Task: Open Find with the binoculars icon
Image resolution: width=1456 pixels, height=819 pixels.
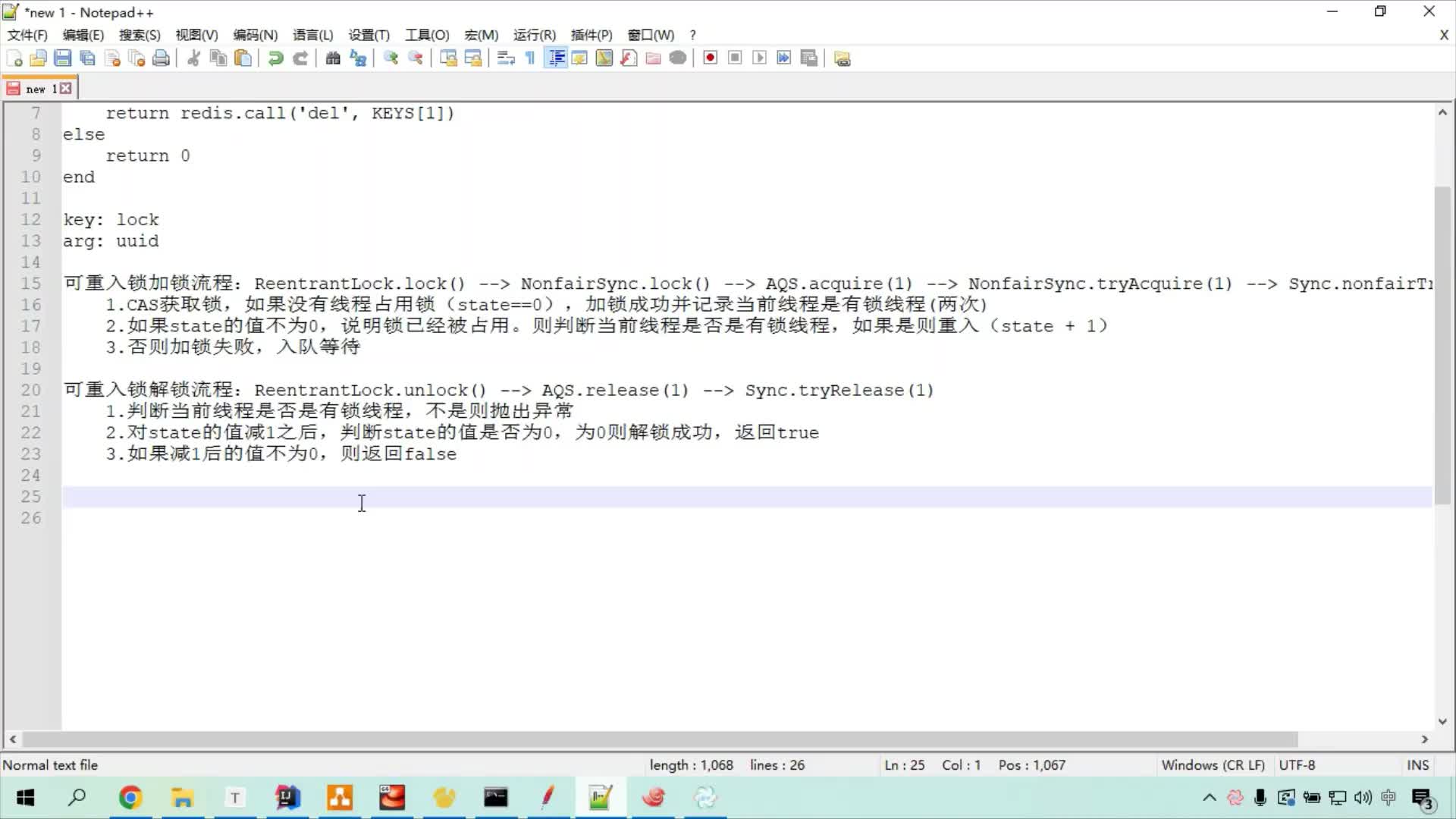Action: click(x=333, y=58)
